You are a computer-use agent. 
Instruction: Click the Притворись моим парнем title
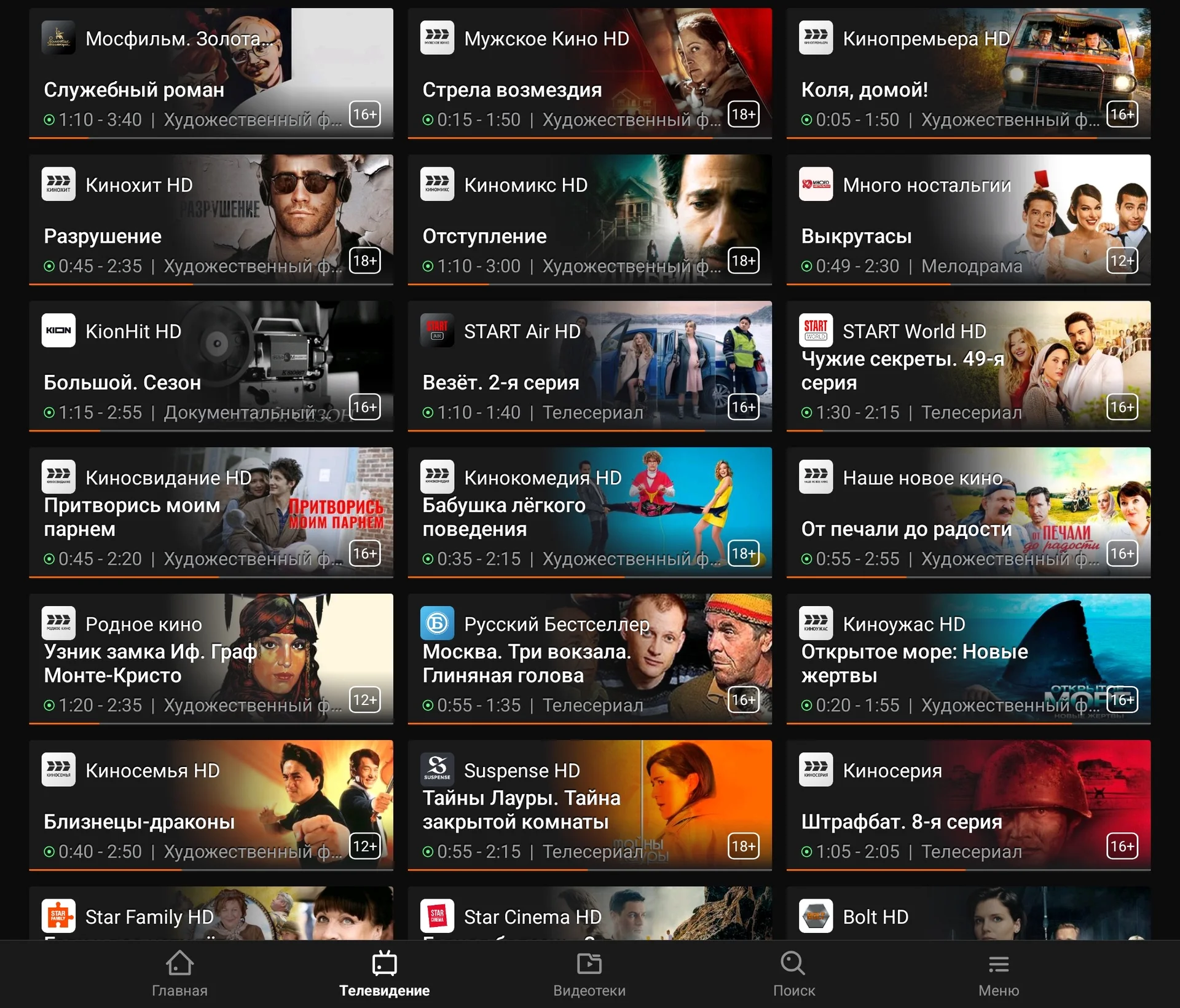[x=132, y=517]
